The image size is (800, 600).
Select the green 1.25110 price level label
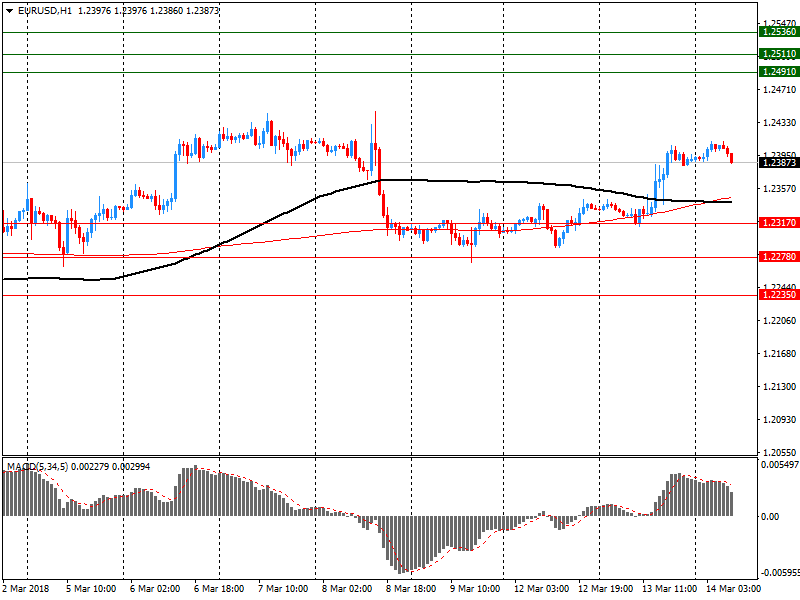point(779,54)
